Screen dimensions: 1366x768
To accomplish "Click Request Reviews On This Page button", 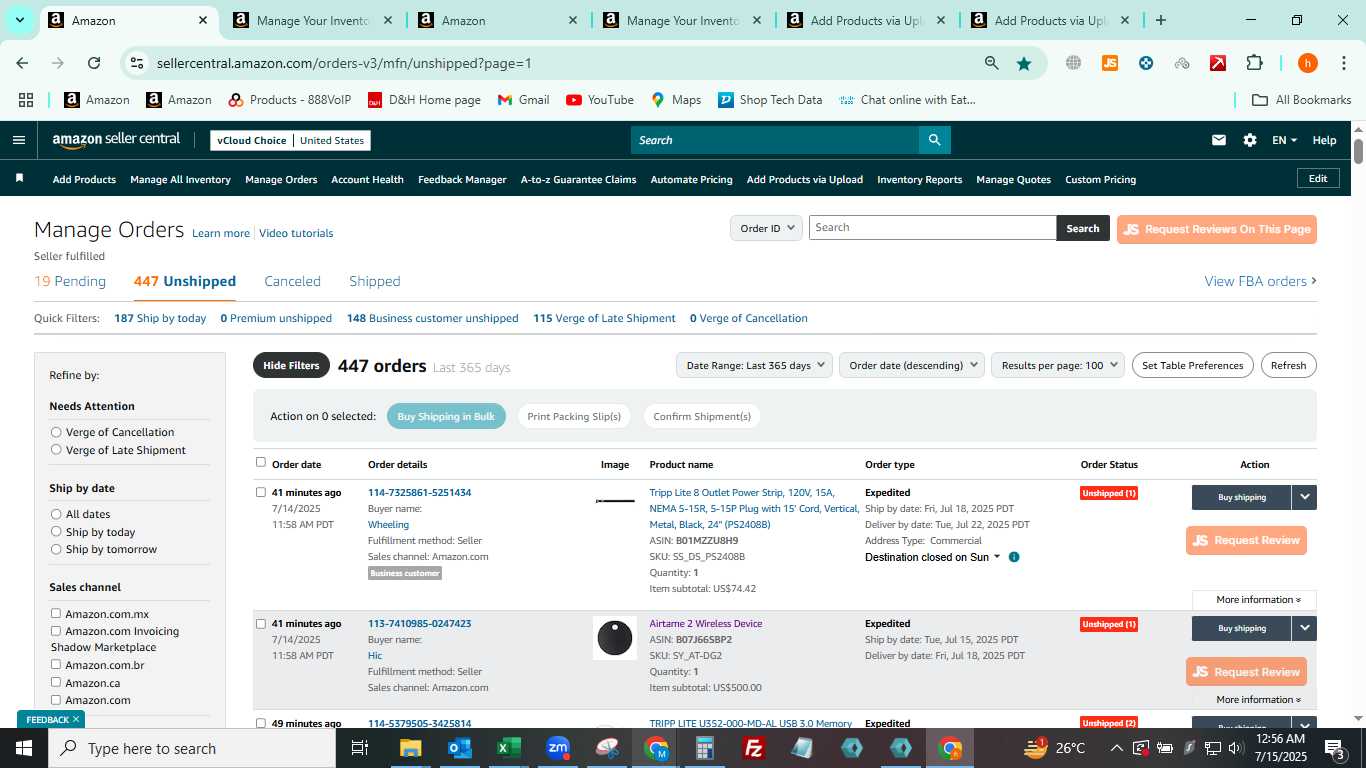I will pos(1217,229).
